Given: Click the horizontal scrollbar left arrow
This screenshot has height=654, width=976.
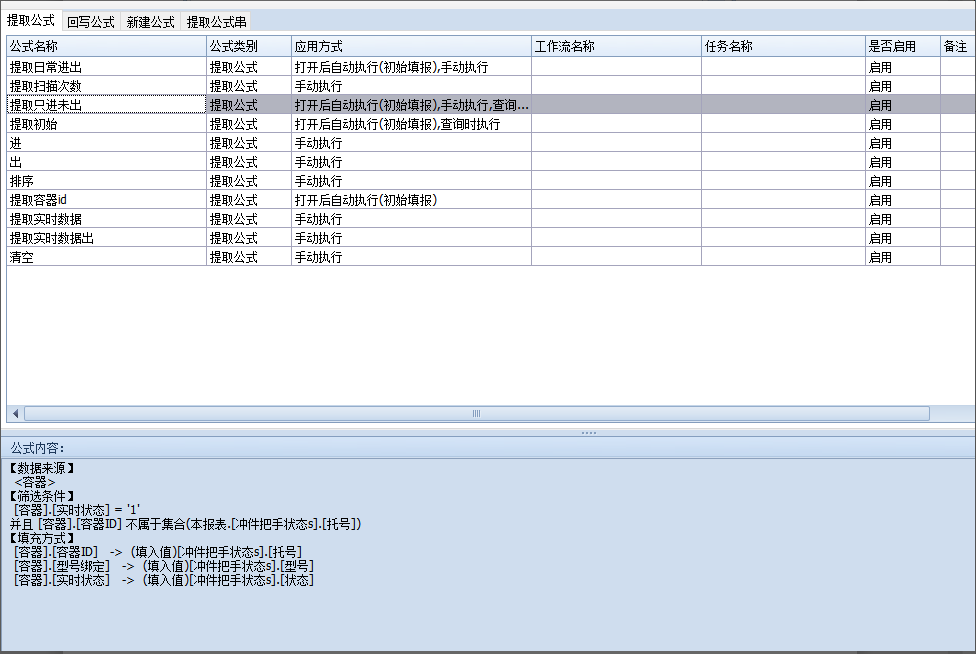Looking at the screenshot, I should click(x=14, y=413).
